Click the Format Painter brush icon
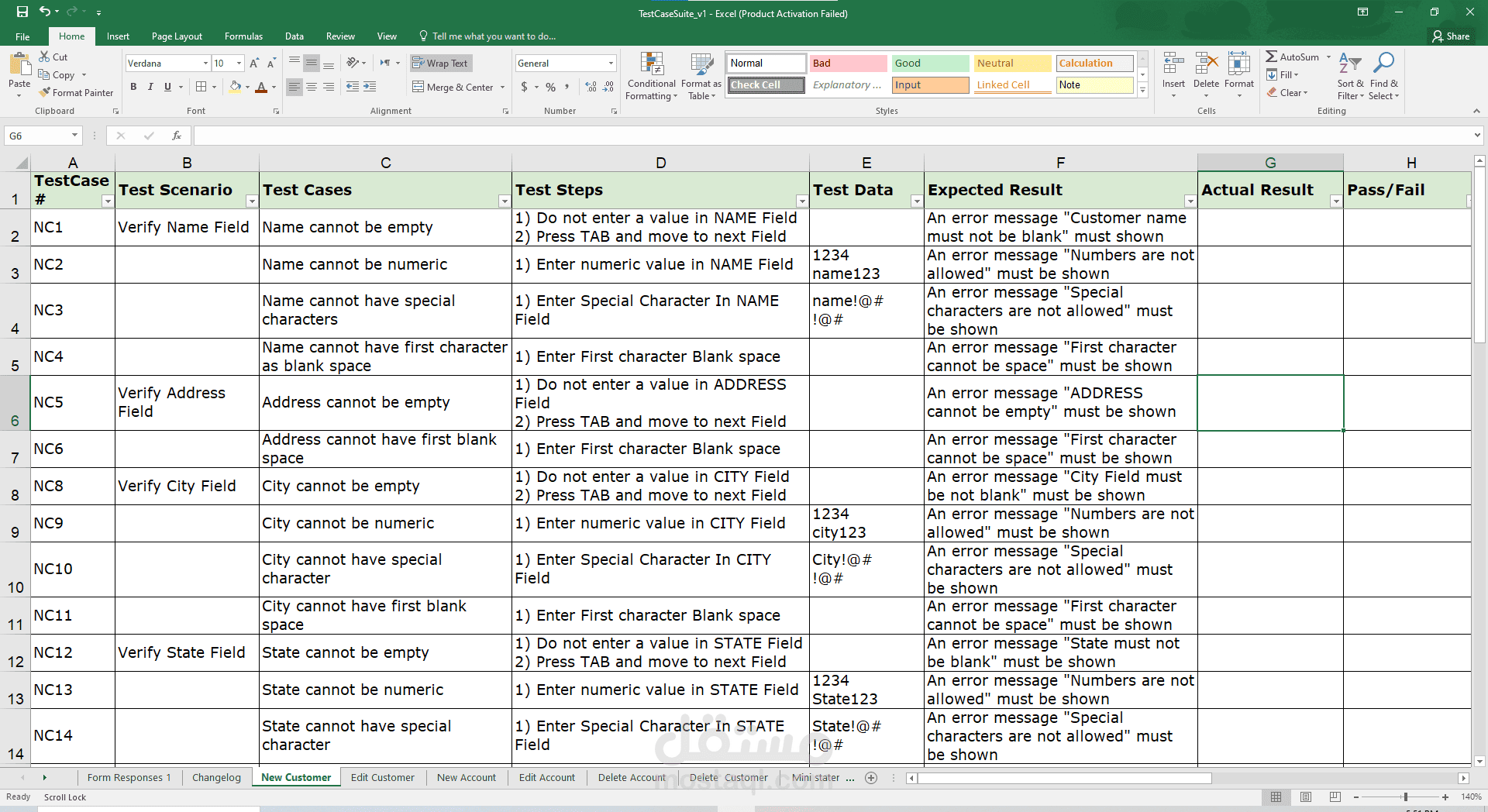This screenshot has height=812, width=1488. [x=44, y=92]
